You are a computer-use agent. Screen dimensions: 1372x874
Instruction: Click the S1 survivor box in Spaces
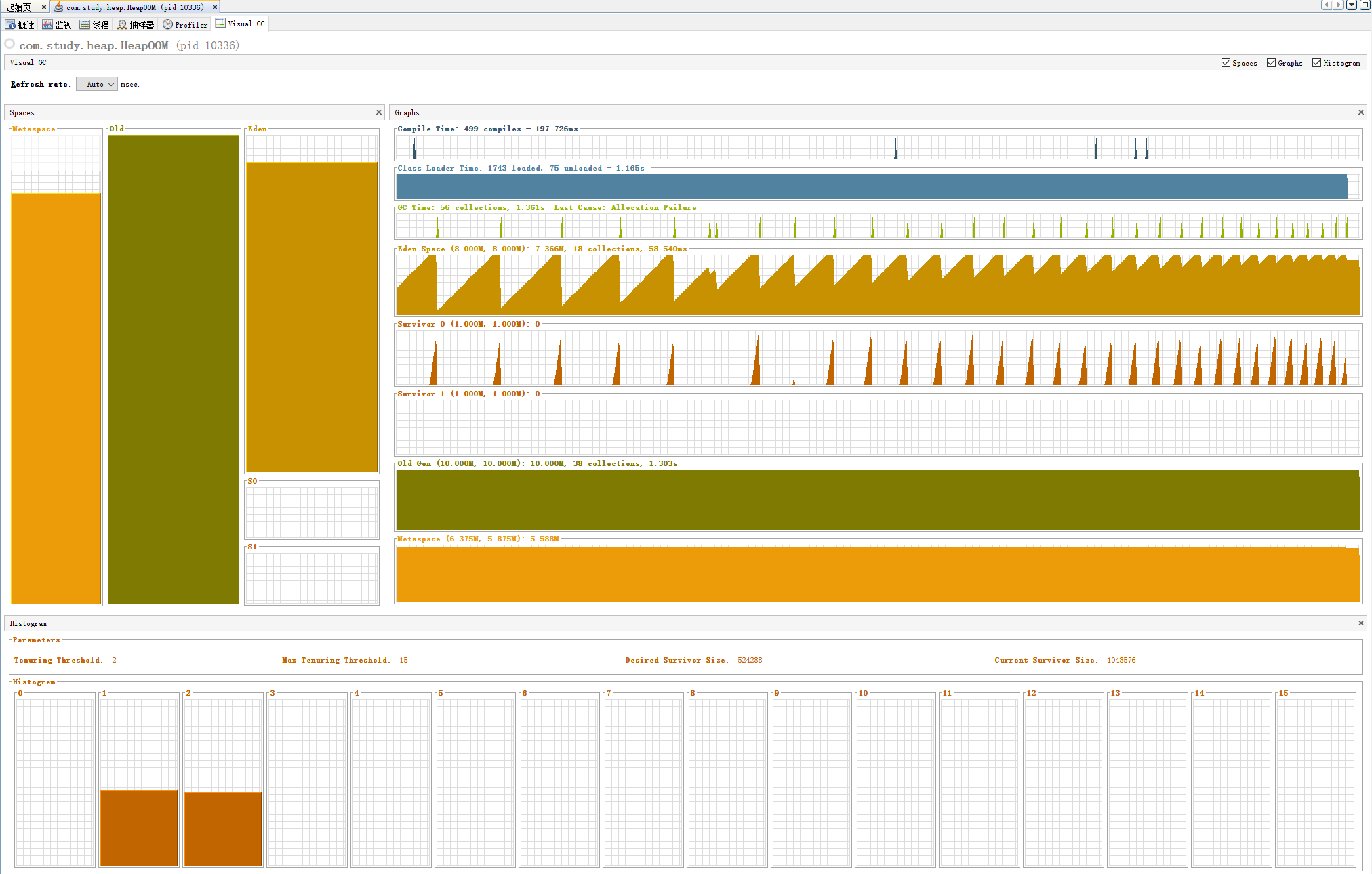coord(312,577)
